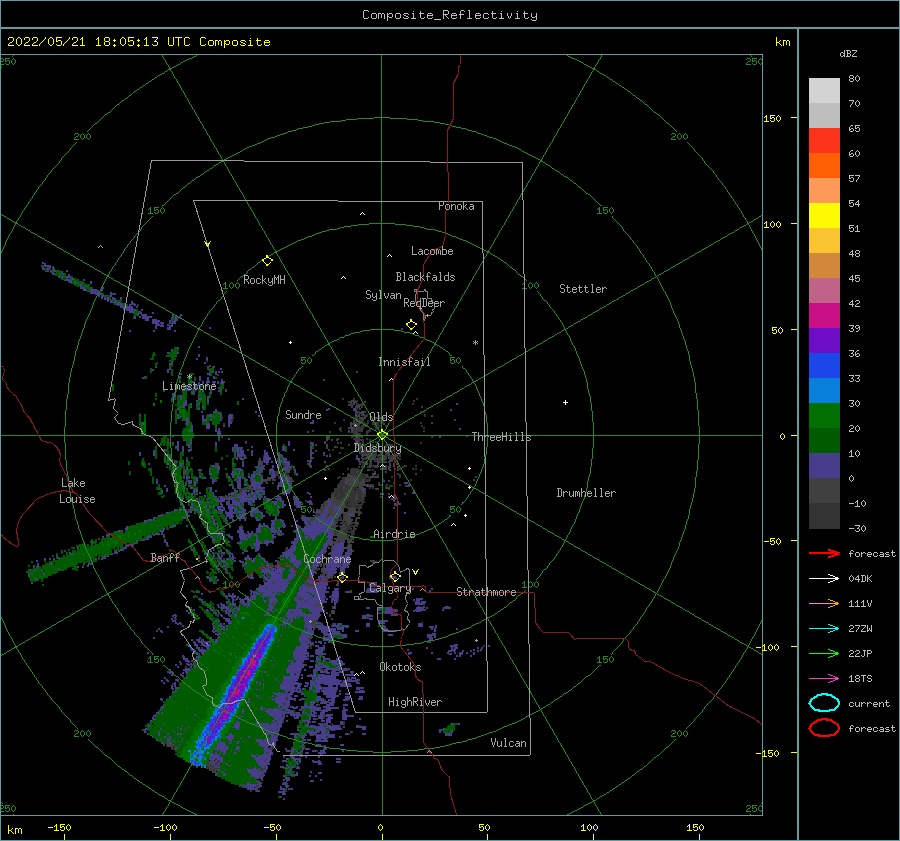The height and width of the screenshot is (841, 900).
Task: Select the radar site diamond at map center
Action: (382, 435)
